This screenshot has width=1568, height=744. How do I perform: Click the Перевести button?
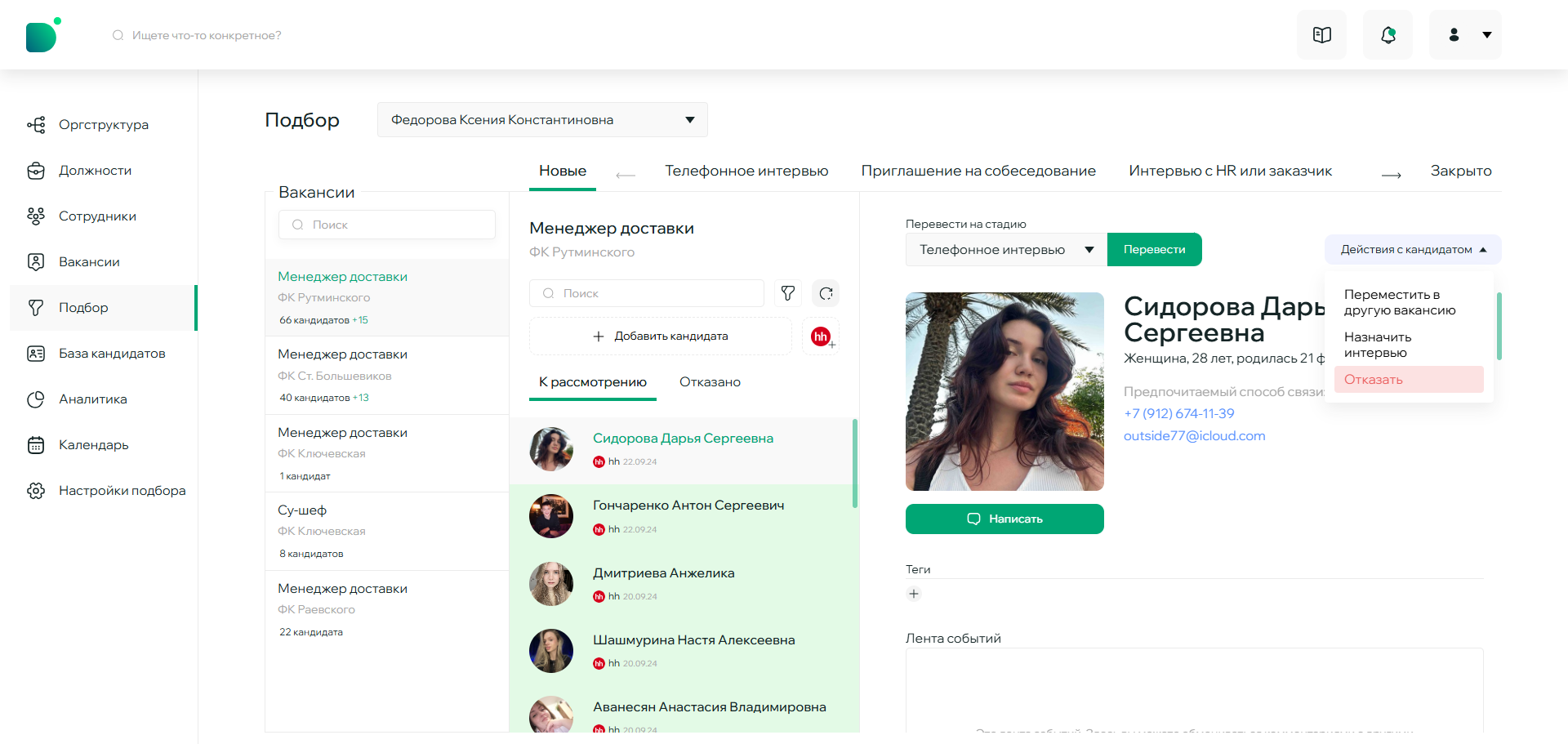1154,249
